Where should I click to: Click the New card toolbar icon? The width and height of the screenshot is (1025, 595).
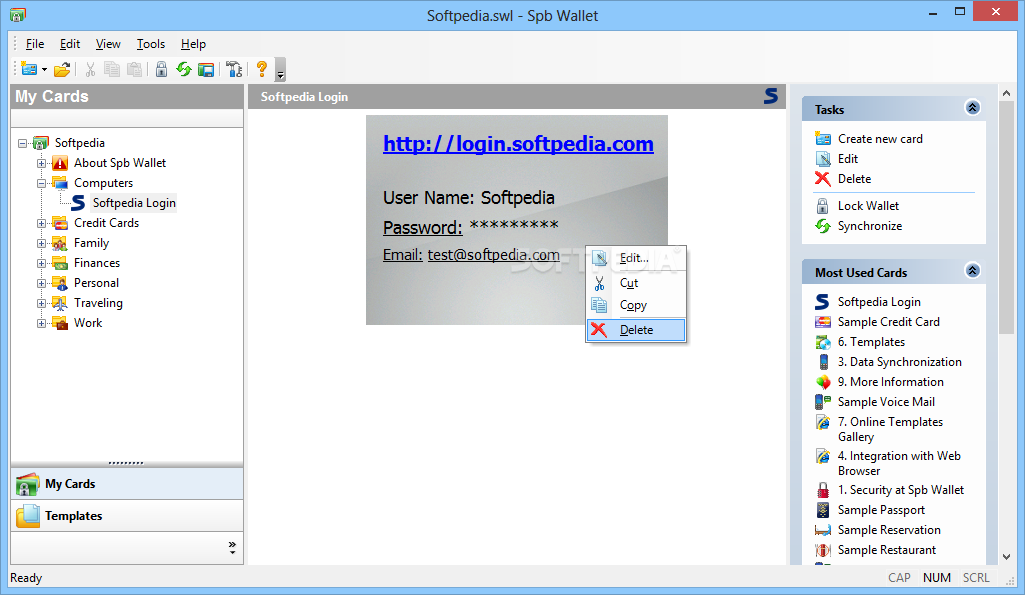pos(29,69)
